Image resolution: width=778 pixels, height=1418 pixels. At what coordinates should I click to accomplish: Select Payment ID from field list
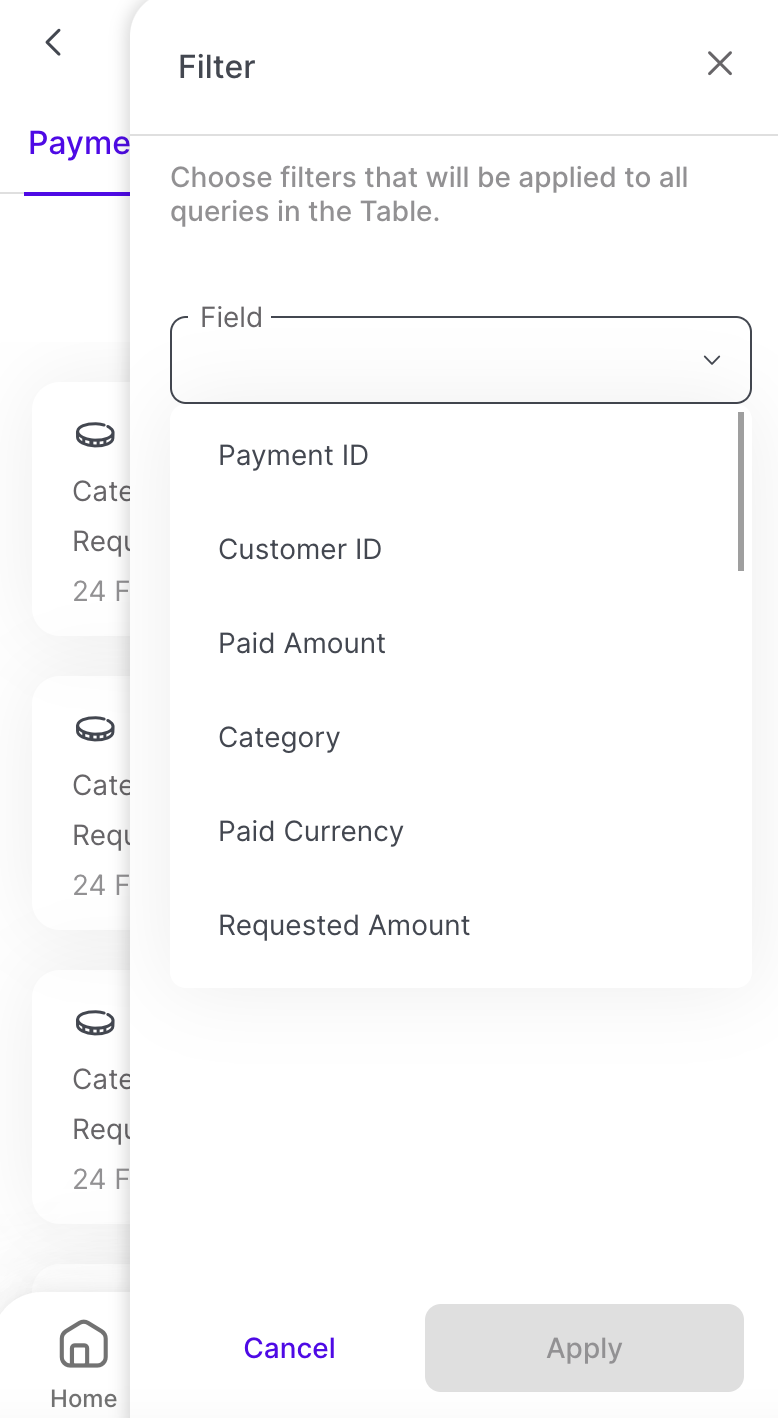(x=293, y=456)
